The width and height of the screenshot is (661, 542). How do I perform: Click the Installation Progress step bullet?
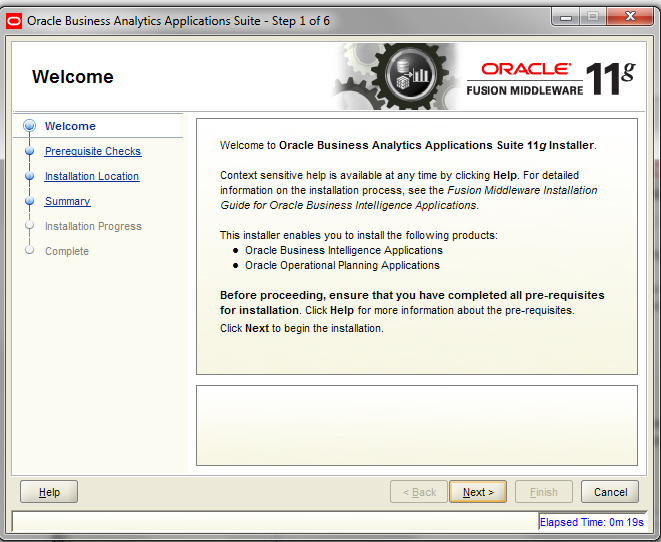point(30,225)
